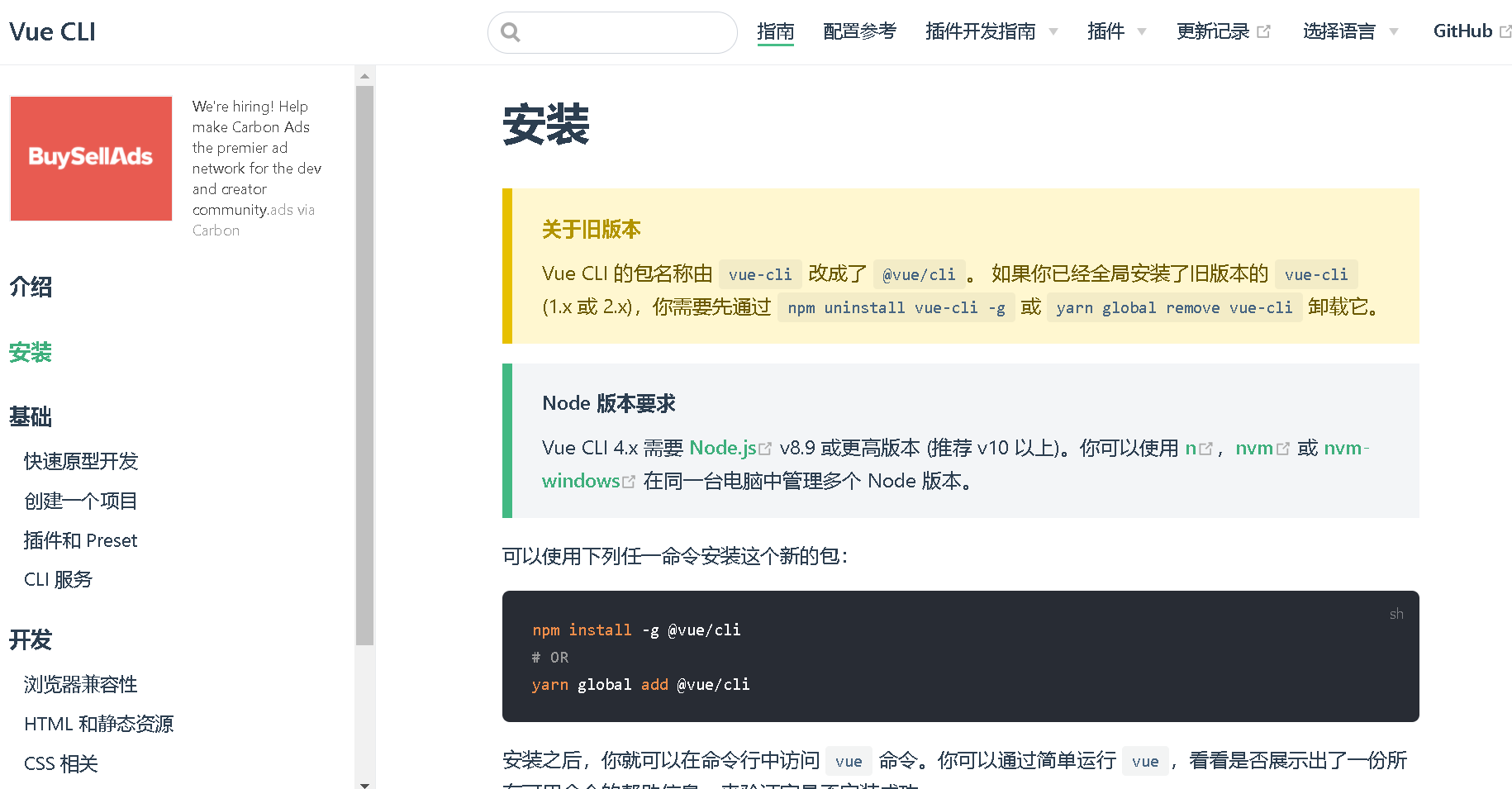The width and height of the screenshot is (1512, 789).
Task: Click the 'yarn global add @vue/cli' code line
Action: [641, 684]
